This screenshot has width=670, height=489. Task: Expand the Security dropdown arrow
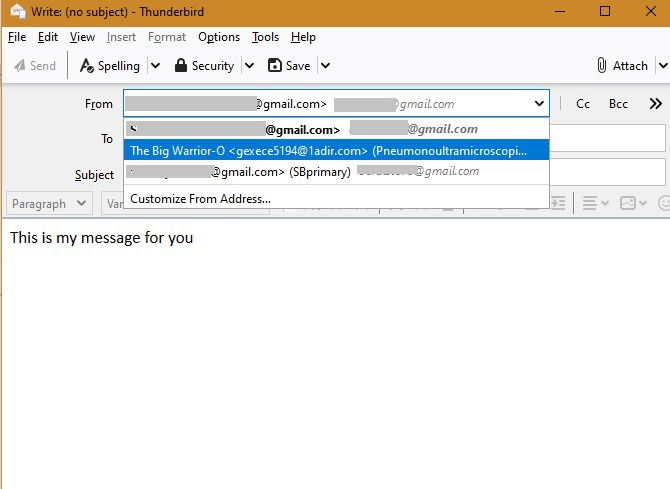coord(250,66)
